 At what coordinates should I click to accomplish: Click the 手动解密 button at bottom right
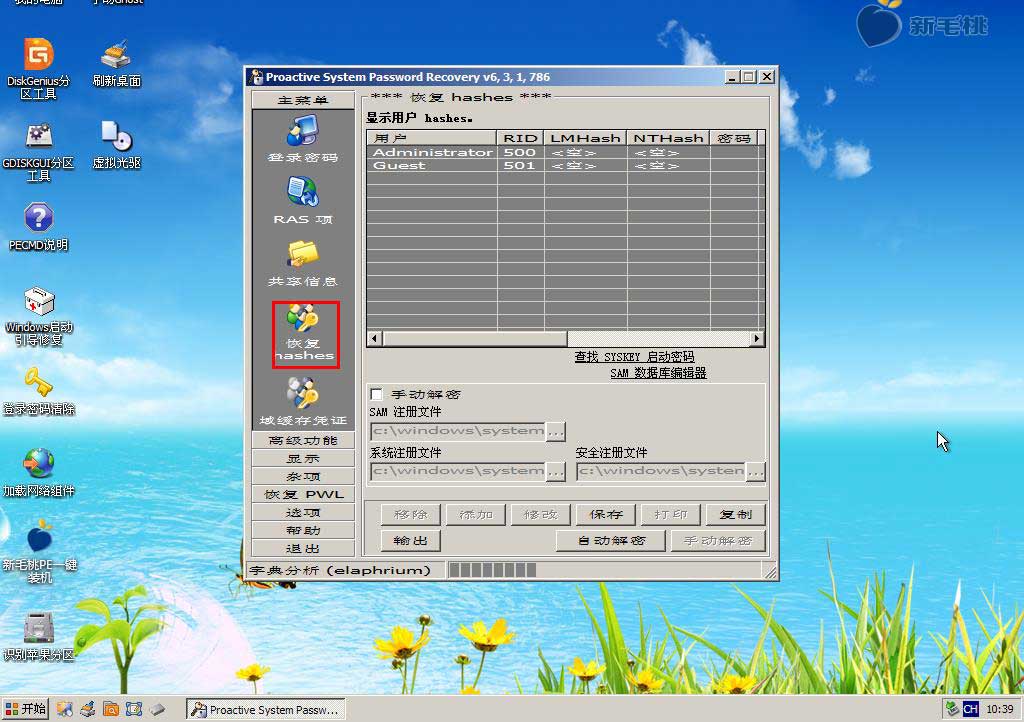718,541
